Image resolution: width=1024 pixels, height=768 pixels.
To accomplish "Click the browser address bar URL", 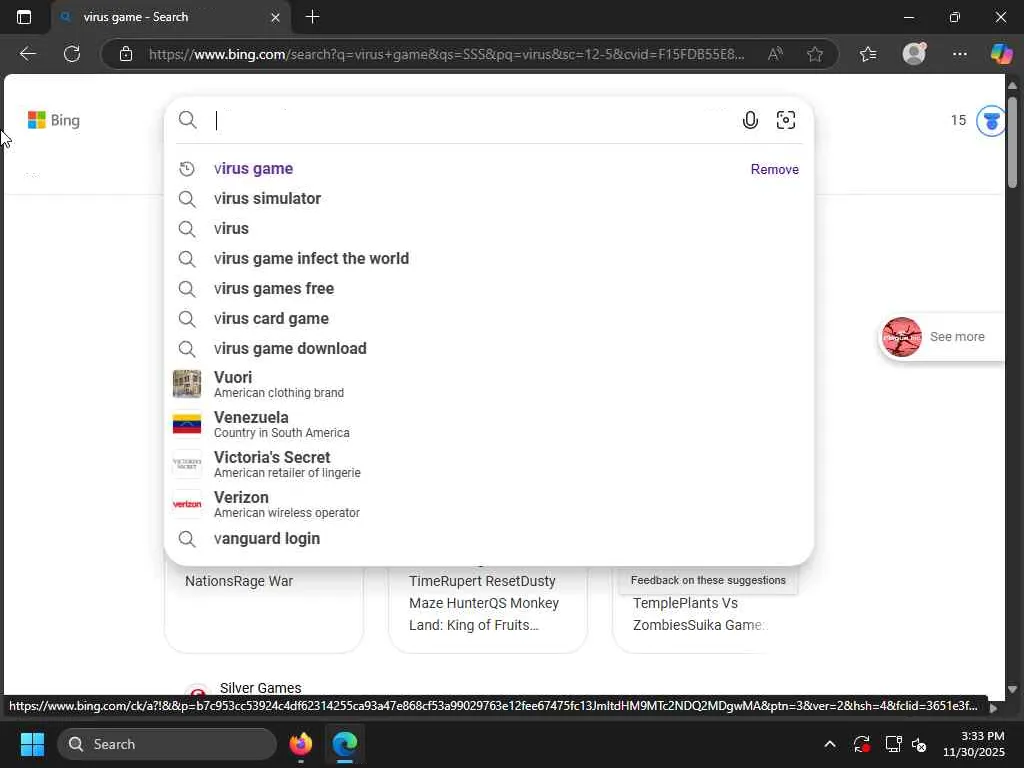I will (447, 54).
